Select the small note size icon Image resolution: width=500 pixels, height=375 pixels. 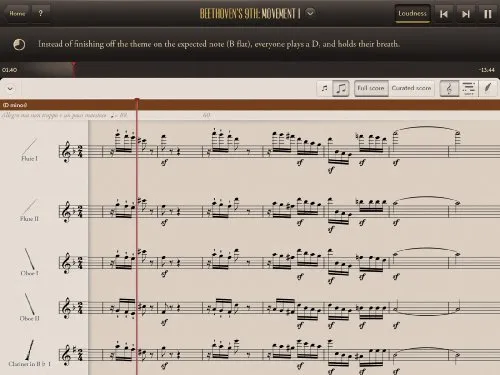pyautogui.click(x=324, y=89)
